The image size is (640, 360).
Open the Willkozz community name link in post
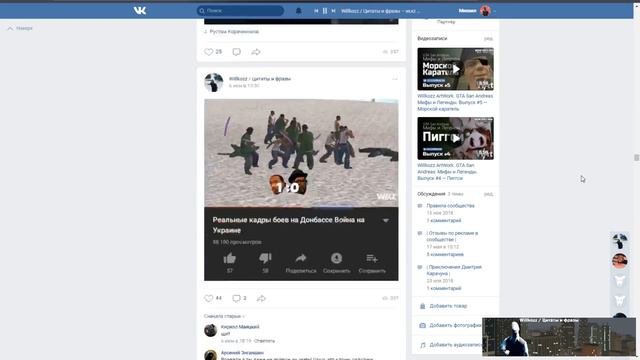coord(260,79)
